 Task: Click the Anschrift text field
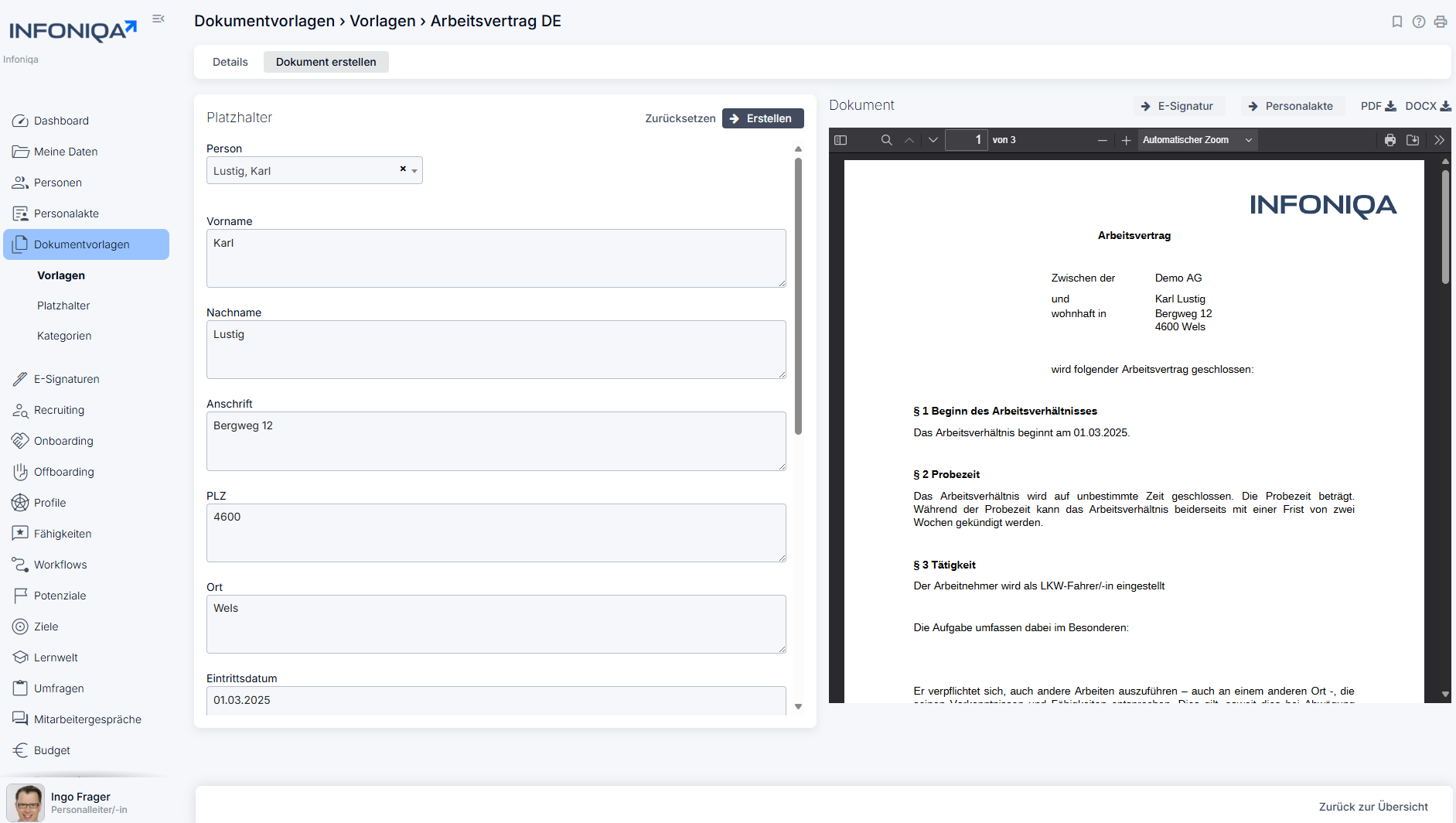point(496,441)
